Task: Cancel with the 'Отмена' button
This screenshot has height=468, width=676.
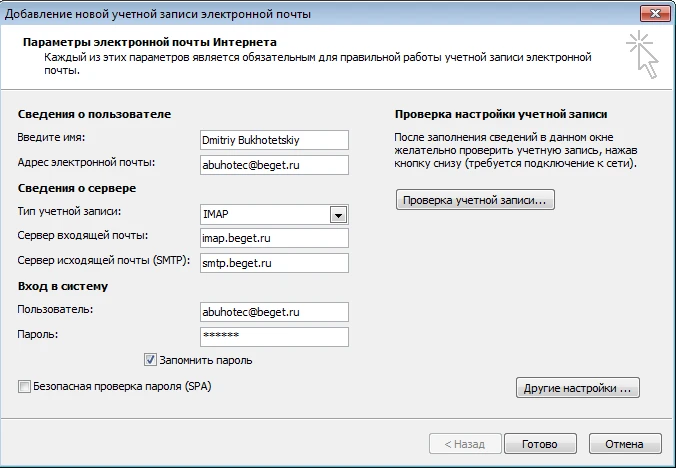Action: (625, 444)
